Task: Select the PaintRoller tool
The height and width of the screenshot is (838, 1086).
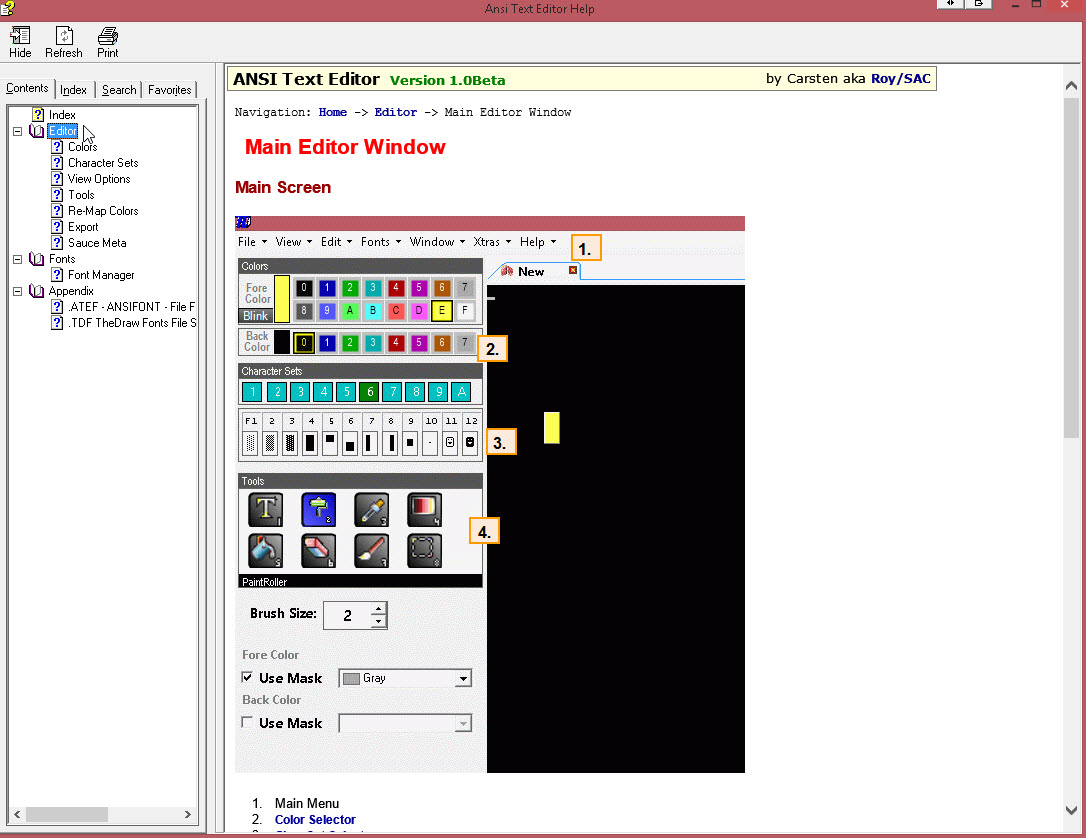Action: (318, 509)
